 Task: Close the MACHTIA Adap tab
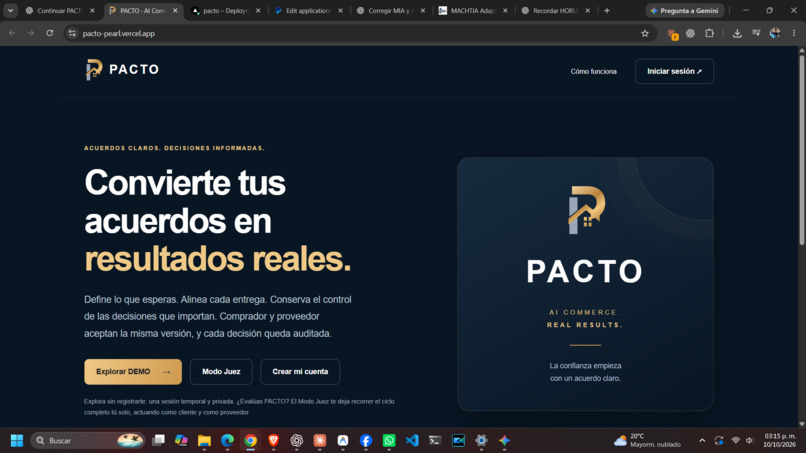[505, 10]
